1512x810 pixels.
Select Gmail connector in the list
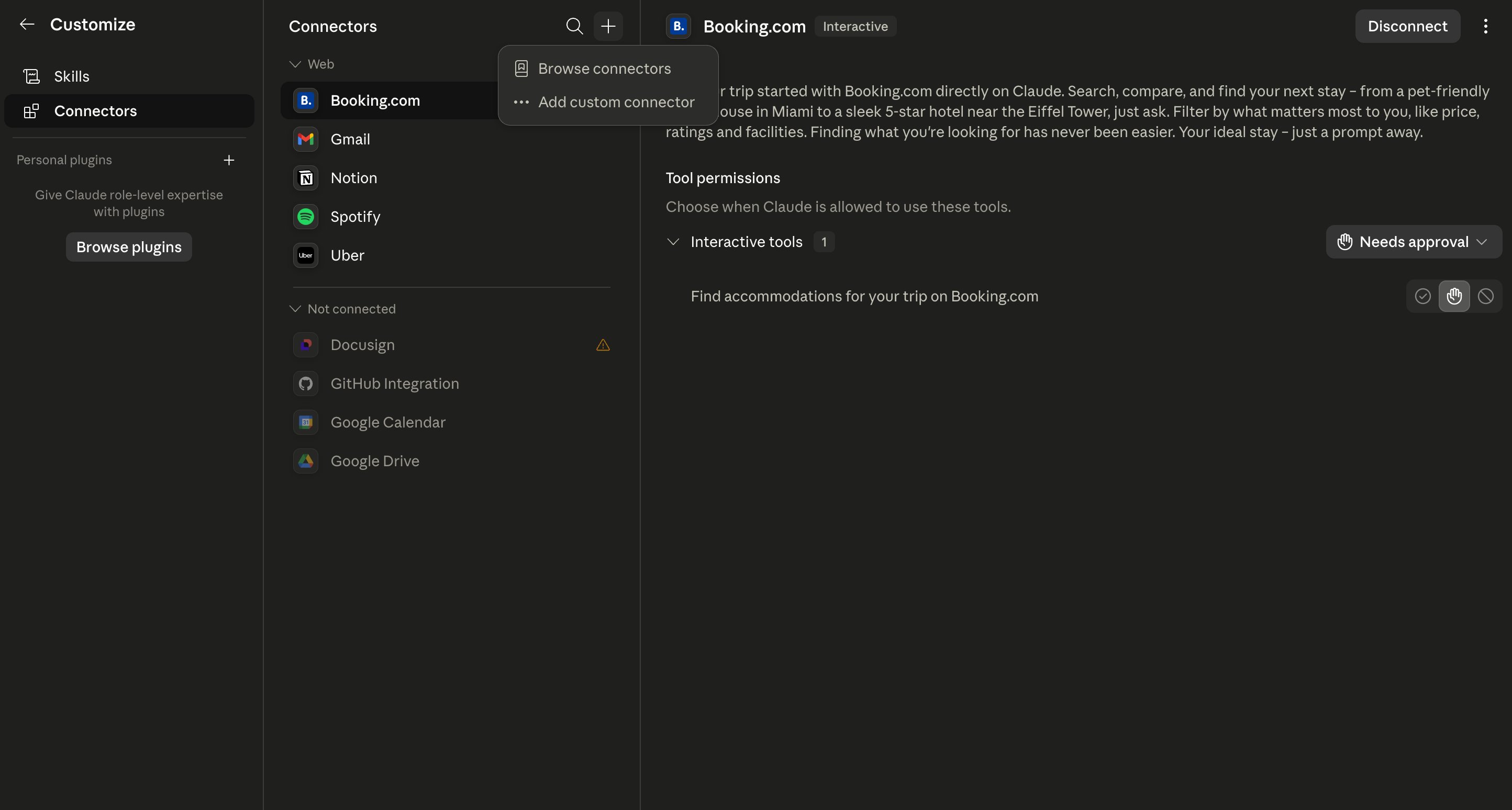452,140
